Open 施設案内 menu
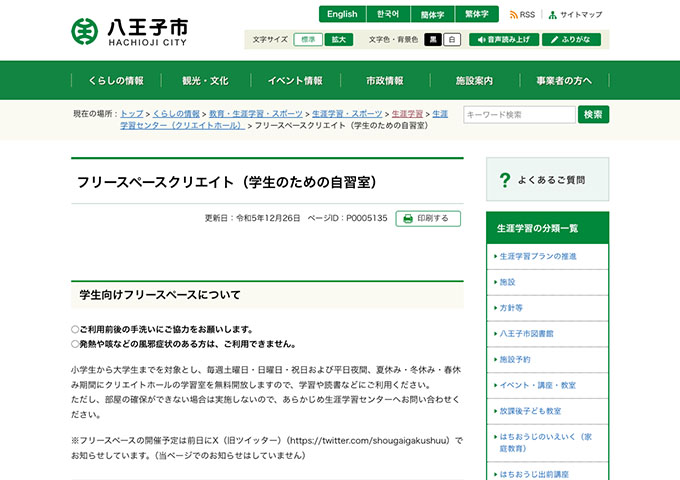 tap(474, 81)
